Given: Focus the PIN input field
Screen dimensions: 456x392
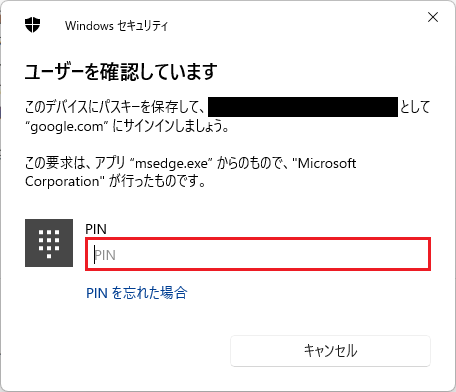Looking at the screenshot, I should point(258,254).
